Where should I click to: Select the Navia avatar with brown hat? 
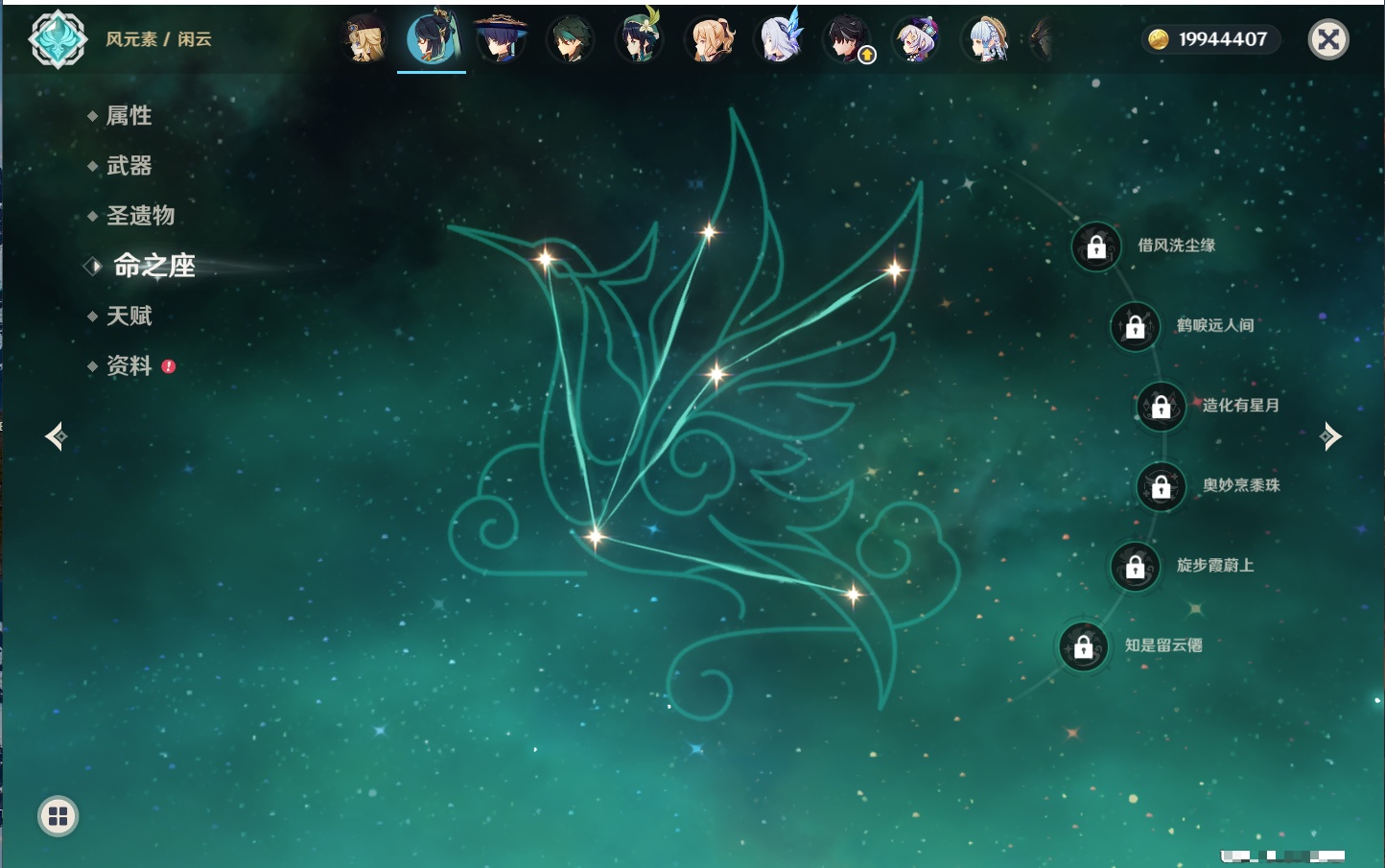coord(364,39)
